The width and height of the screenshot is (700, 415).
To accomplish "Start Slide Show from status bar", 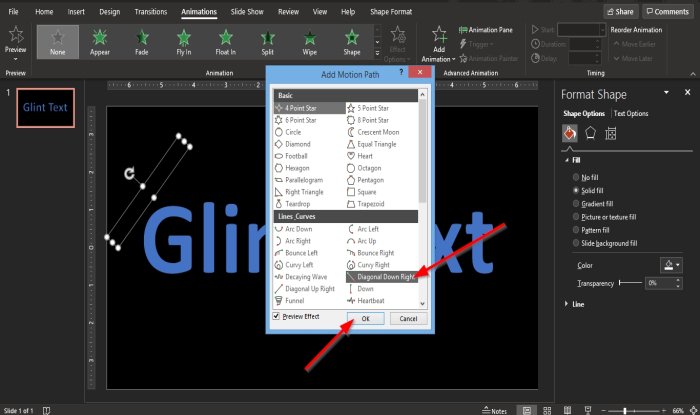I will point(588,410).
